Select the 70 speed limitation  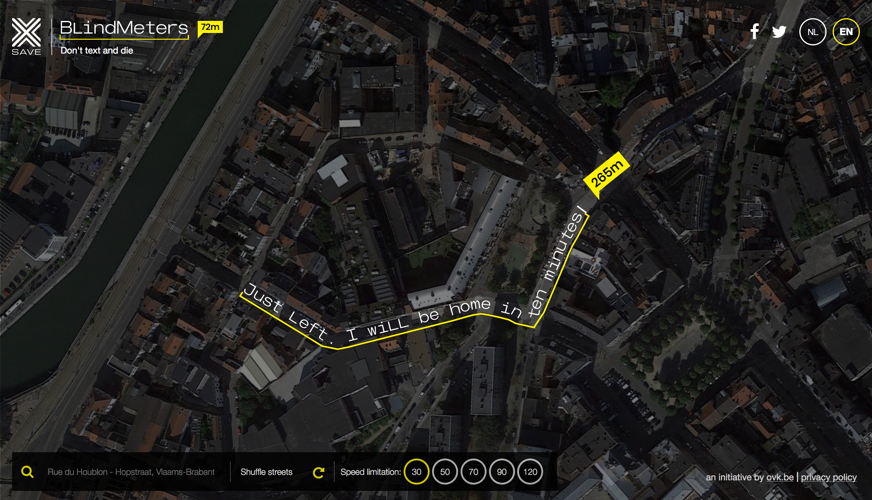473,472
